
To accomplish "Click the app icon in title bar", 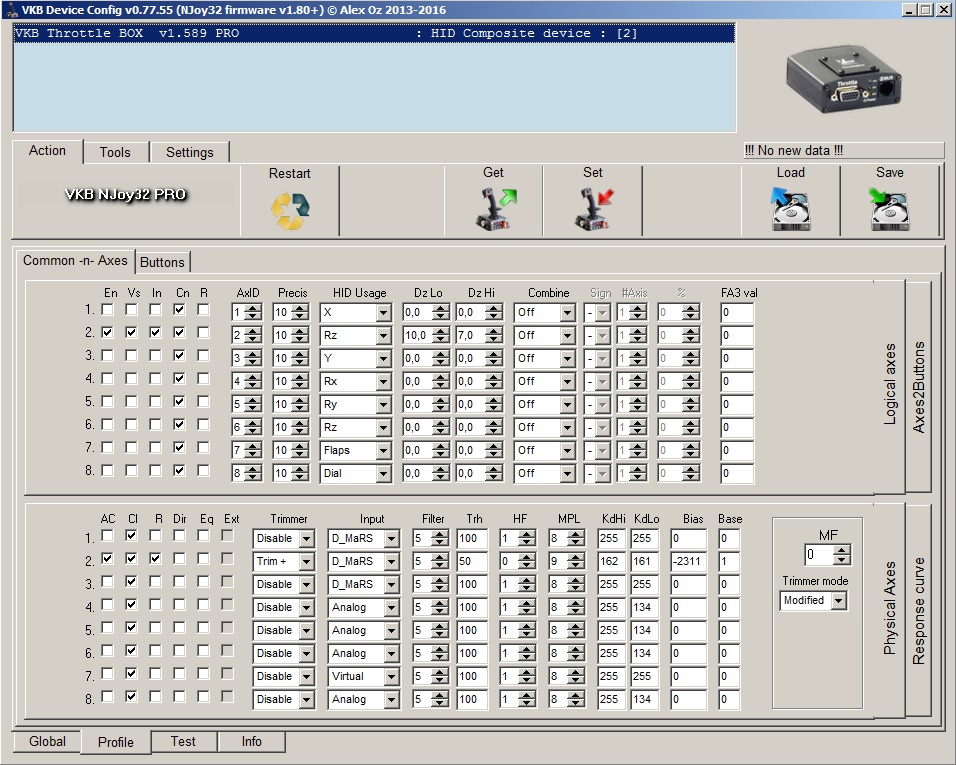I will pos(10,9).
